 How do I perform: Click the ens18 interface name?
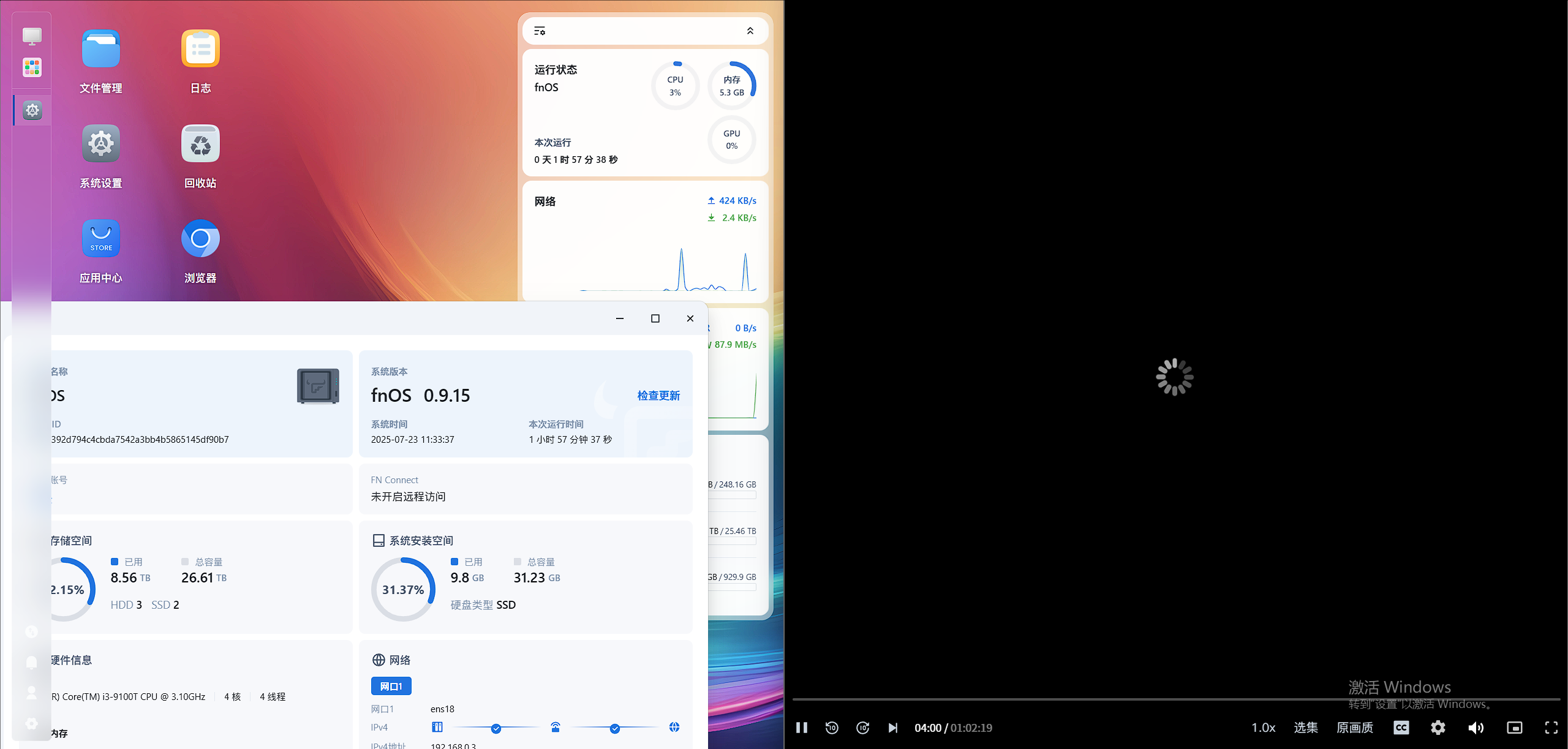pyautogui.click(x=442, y=709)
